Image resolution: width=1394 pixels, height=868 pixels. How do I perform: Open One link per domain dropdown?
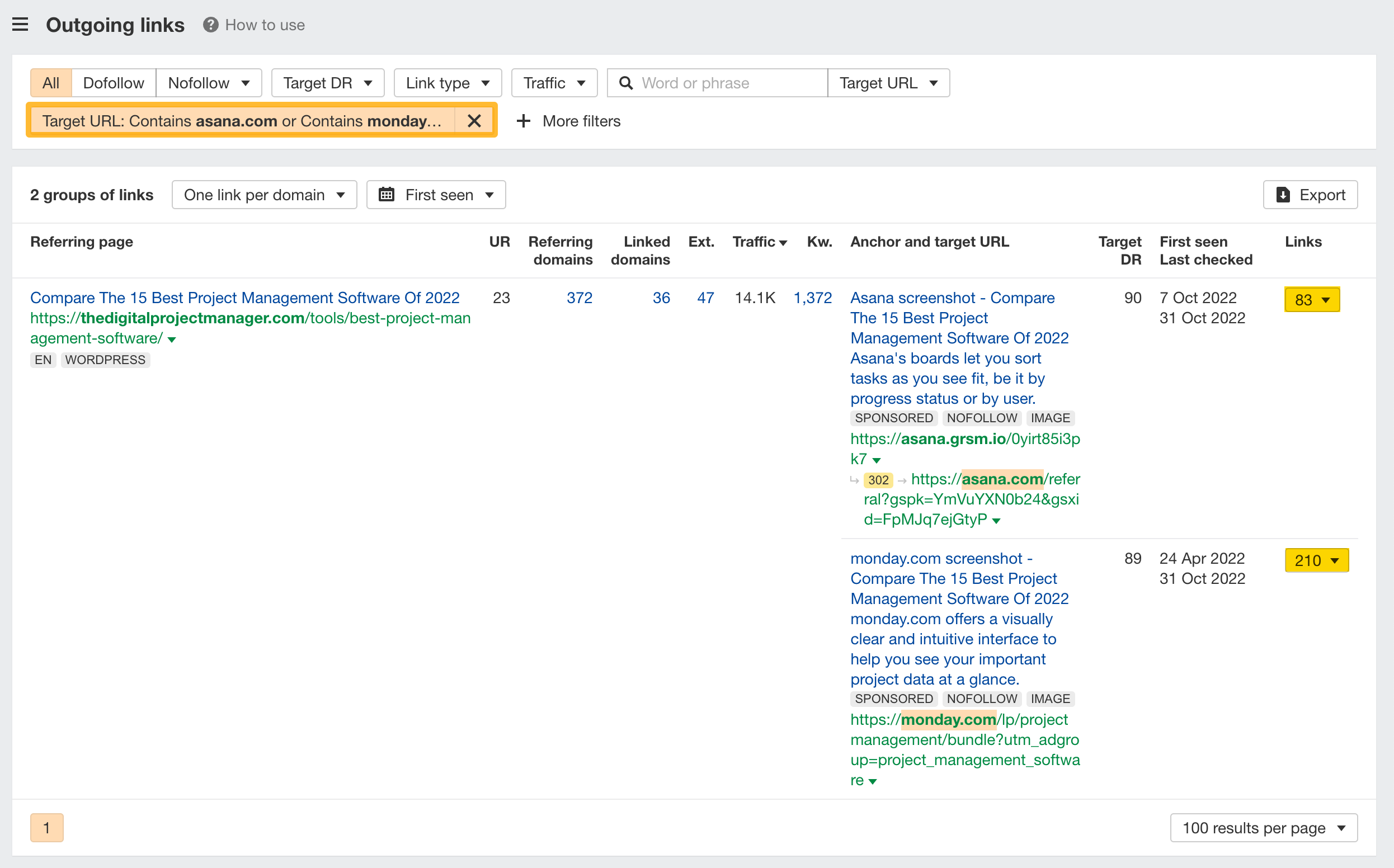coord(265,195)
